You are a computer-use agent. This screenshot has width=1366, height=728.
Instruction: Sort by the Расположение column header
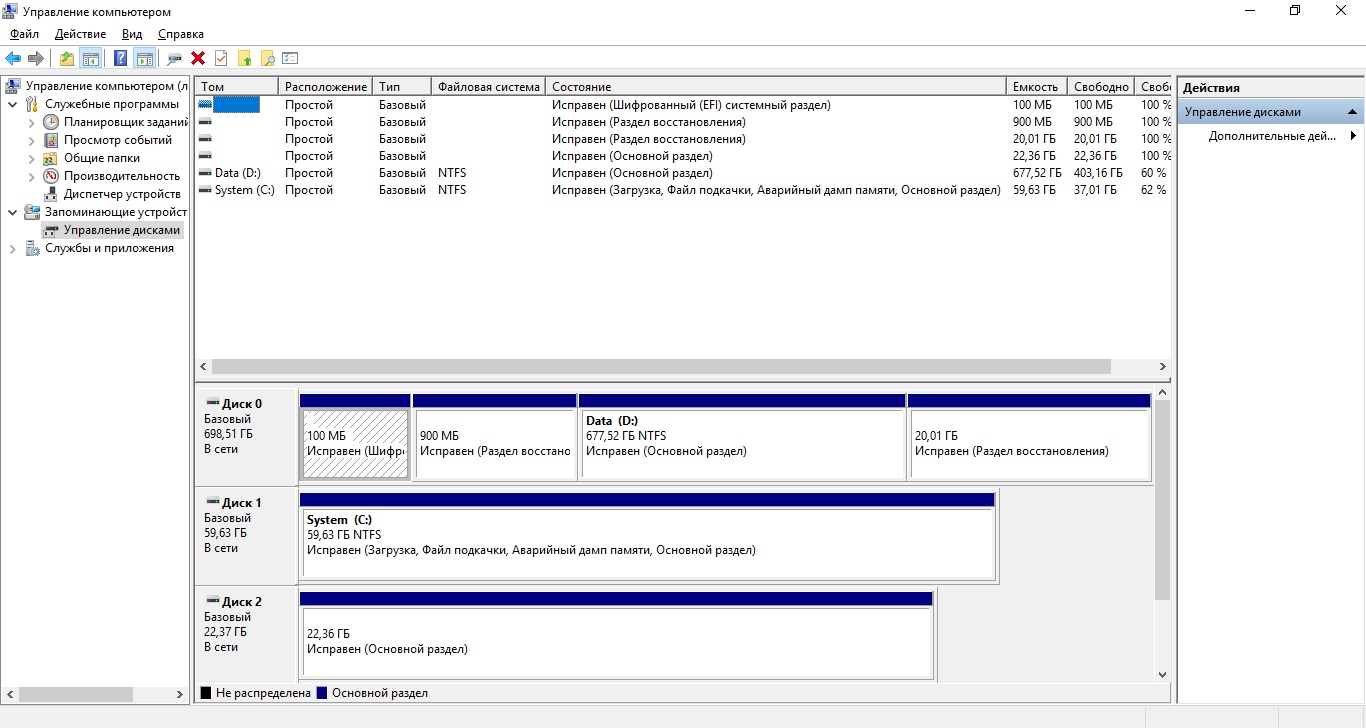pos(326,87)
